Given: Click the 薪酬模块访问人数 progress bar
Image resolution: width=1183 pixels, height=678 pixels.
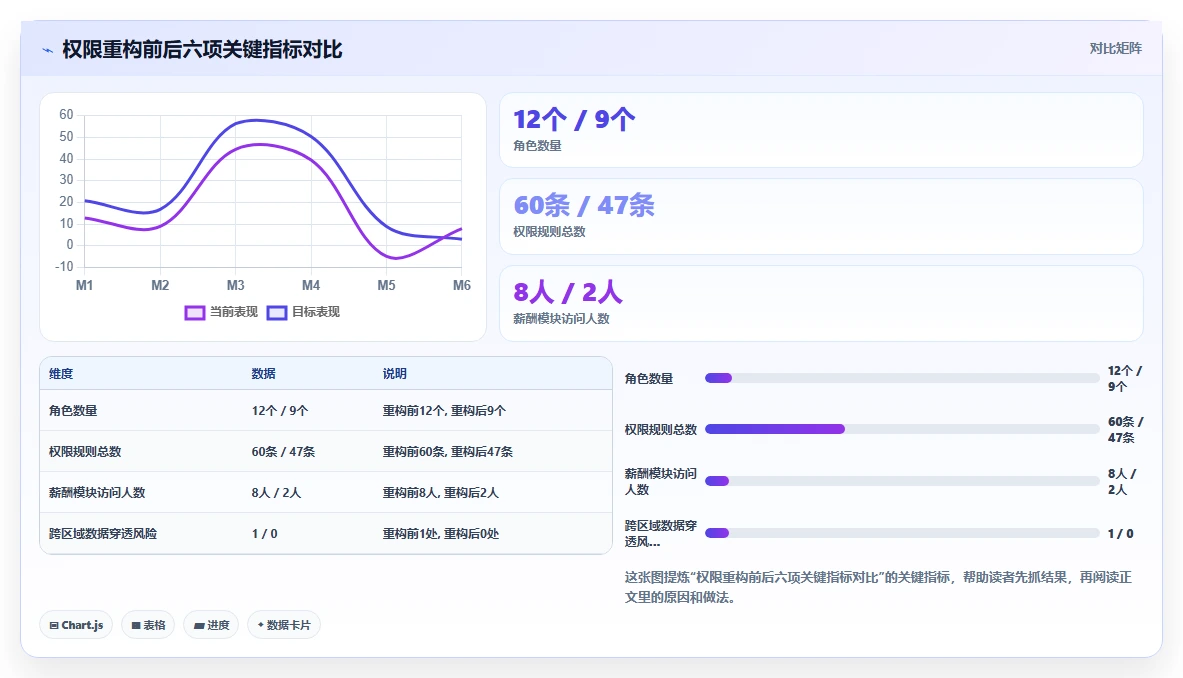Looking at the screenshot, I should click(902, 481).
